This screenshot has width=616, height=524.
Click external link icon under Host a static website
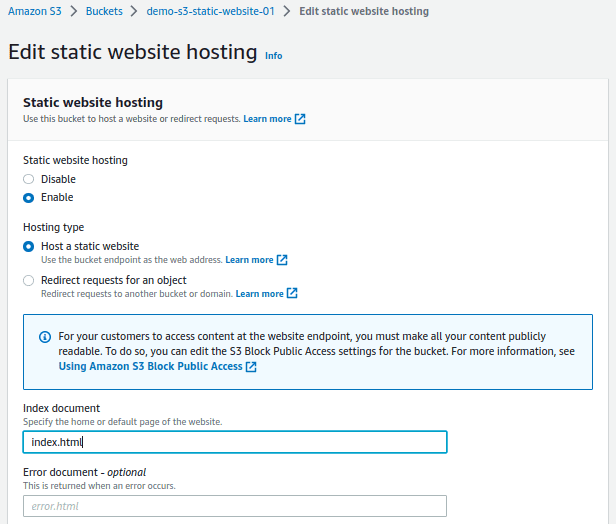282,260
